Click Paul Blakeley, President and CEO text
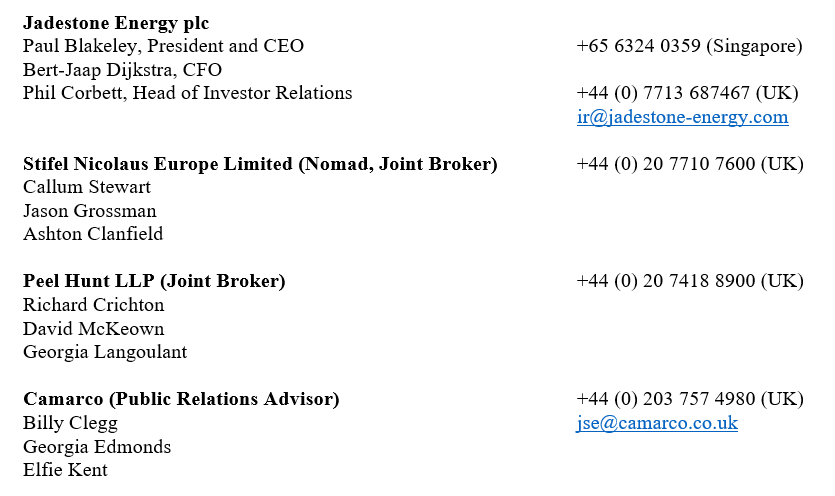835x496 pixels. [x=163, y=46]
